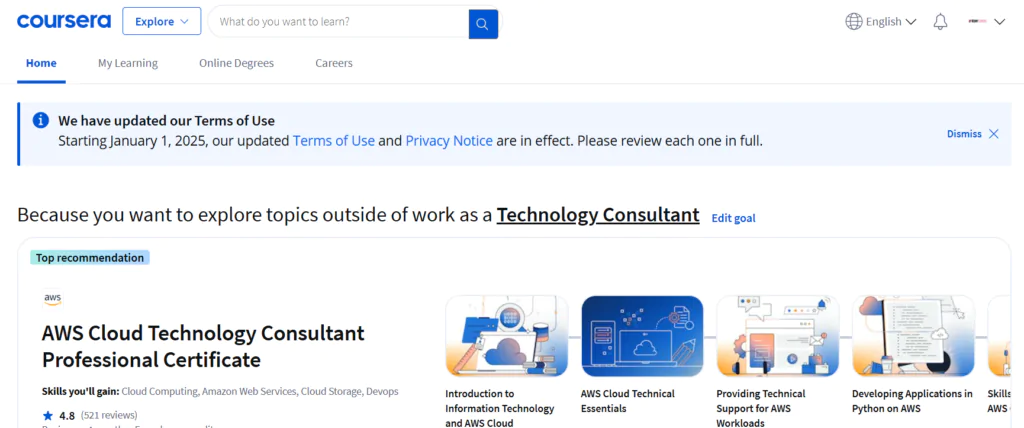Click Providing Technical Support for AWS title
The height and width of the screenshot is (428, 1024).
click(761, 408)
